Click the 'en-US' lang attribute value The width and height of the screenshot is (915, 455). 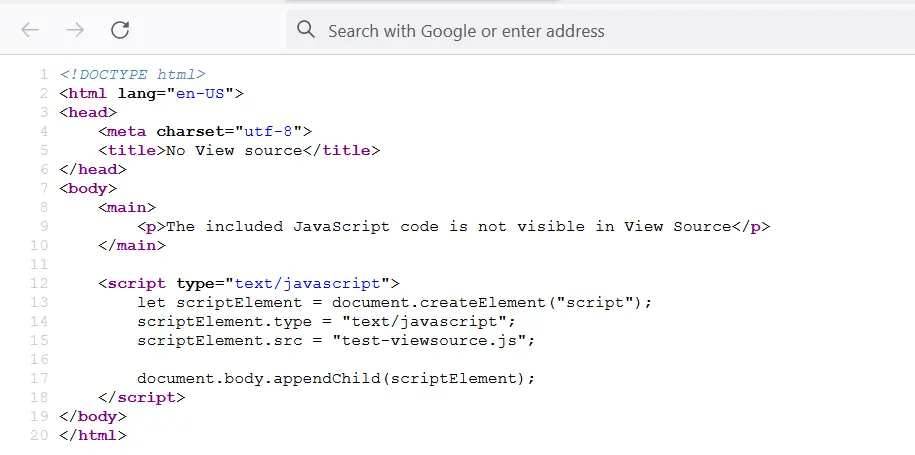(x=200, y=93)
